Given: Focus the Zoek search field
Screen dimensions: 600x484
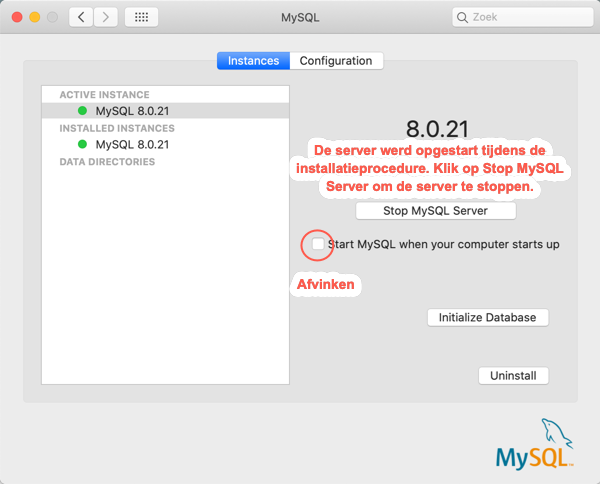Looking at the screenshot, I should 523,17.
